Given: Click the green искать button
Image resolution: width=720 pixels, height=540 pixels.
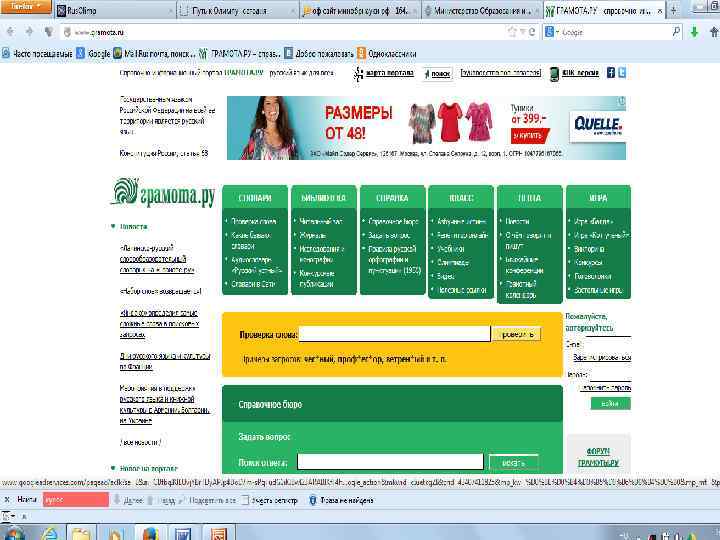Looking at the screenshot, I should (513, 463).
